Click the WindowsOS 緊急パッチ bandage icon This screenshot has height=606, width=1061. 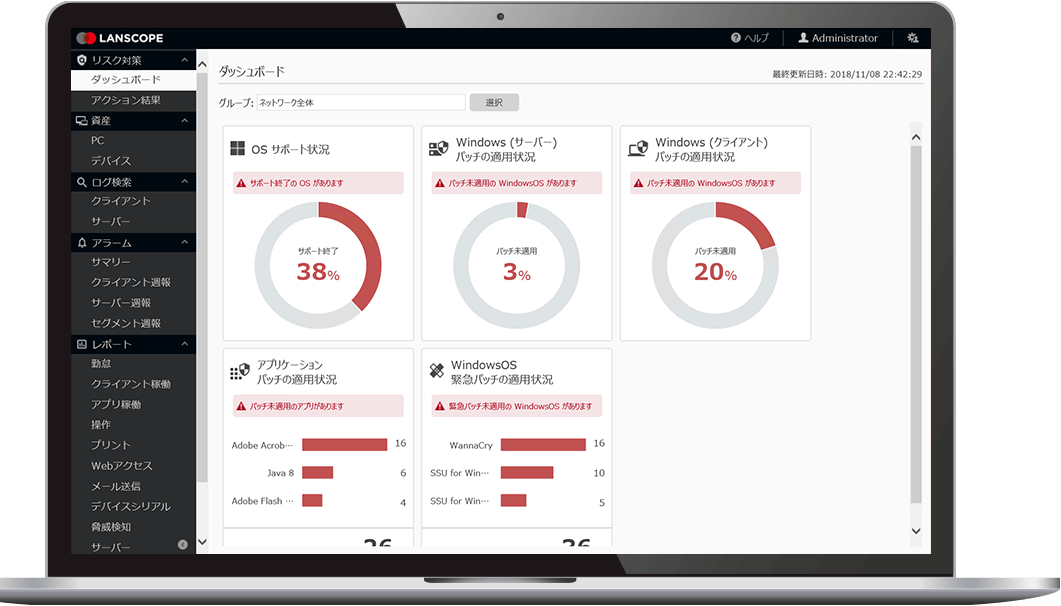[437, 370]
